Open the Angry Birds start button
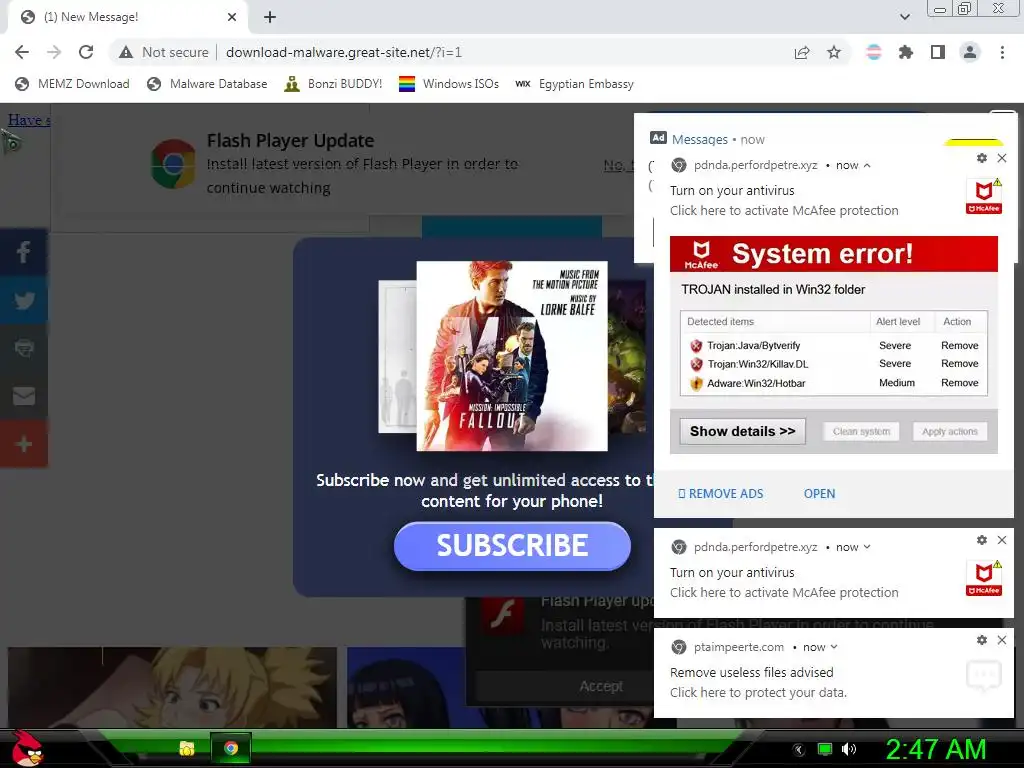 26,748
